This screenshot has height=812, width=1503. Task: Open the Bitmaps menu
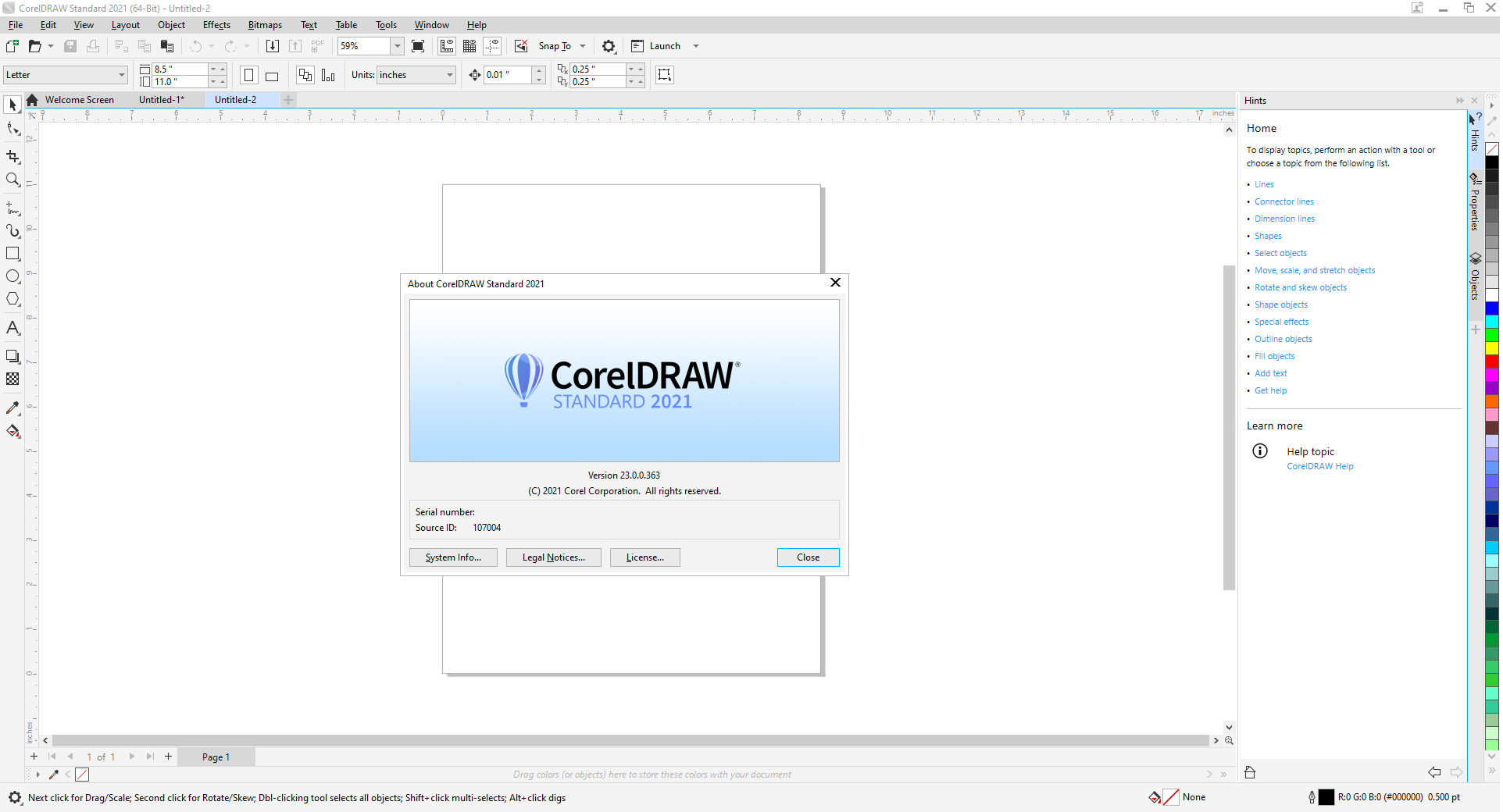(265, 25)
